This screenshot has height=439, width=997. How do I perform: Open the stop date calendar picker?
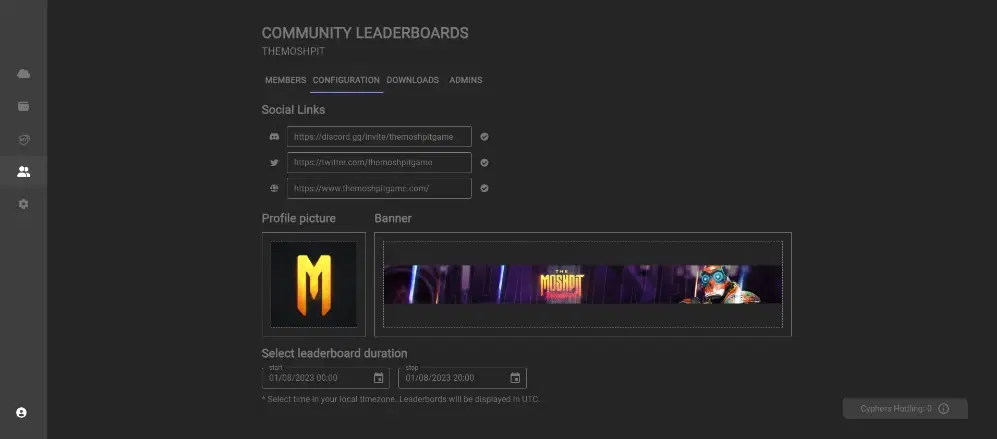coord(515,378)
